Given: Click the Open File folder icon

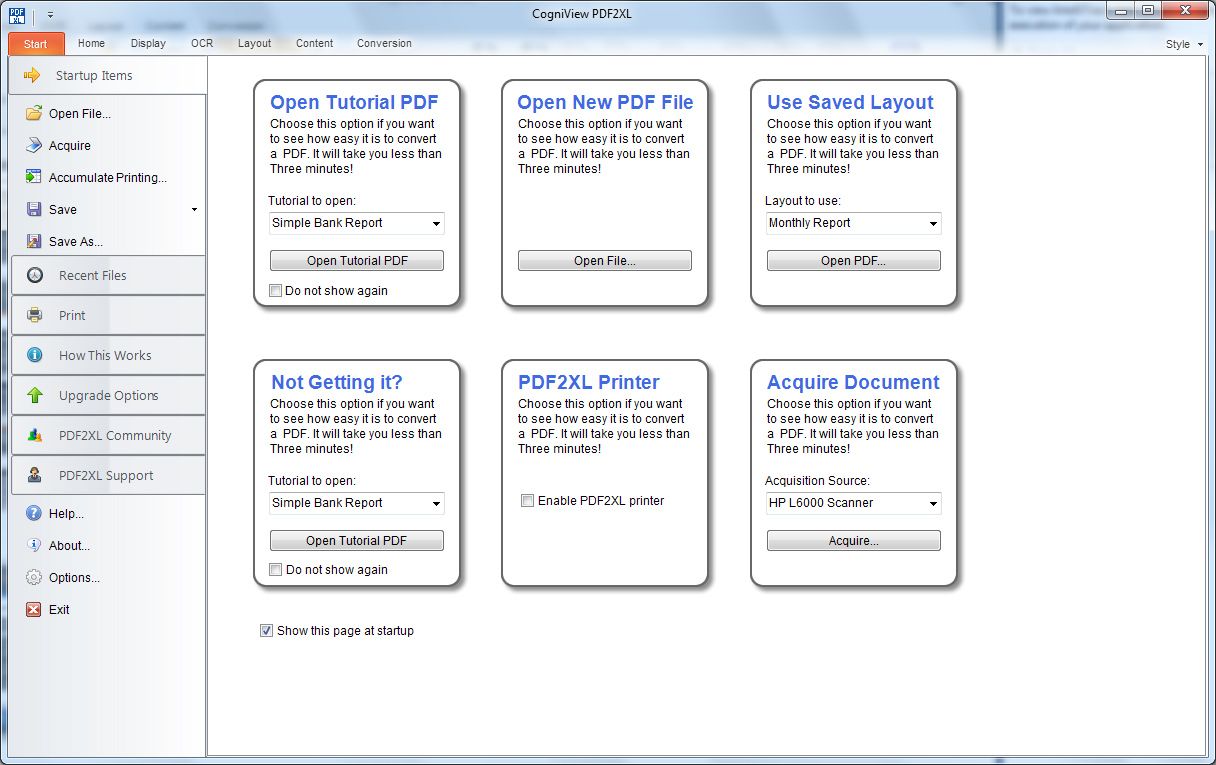Looking at the screenshot, I should 34,113.
